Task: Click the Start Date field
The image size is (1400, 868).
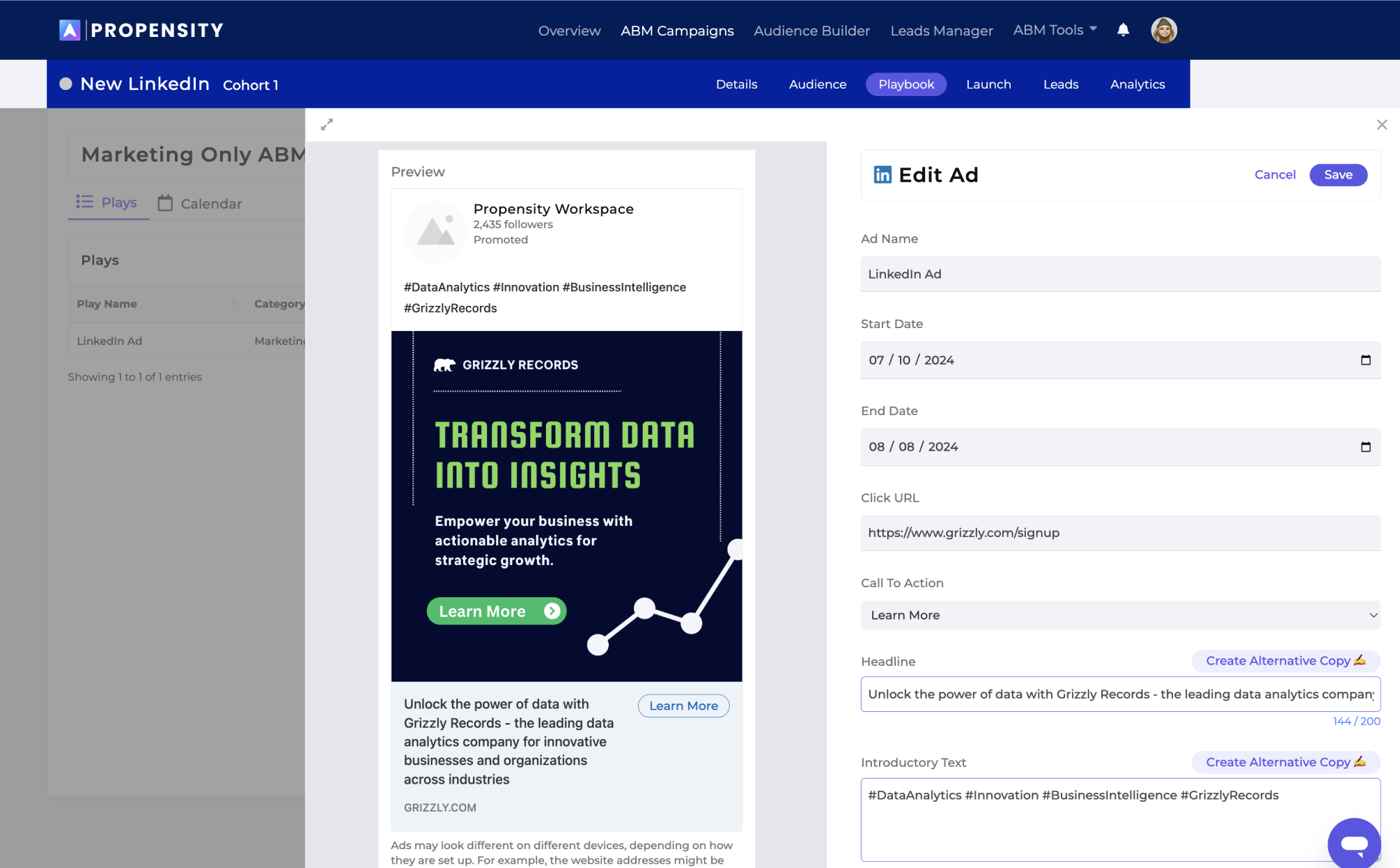Action: click(1120, 360)
